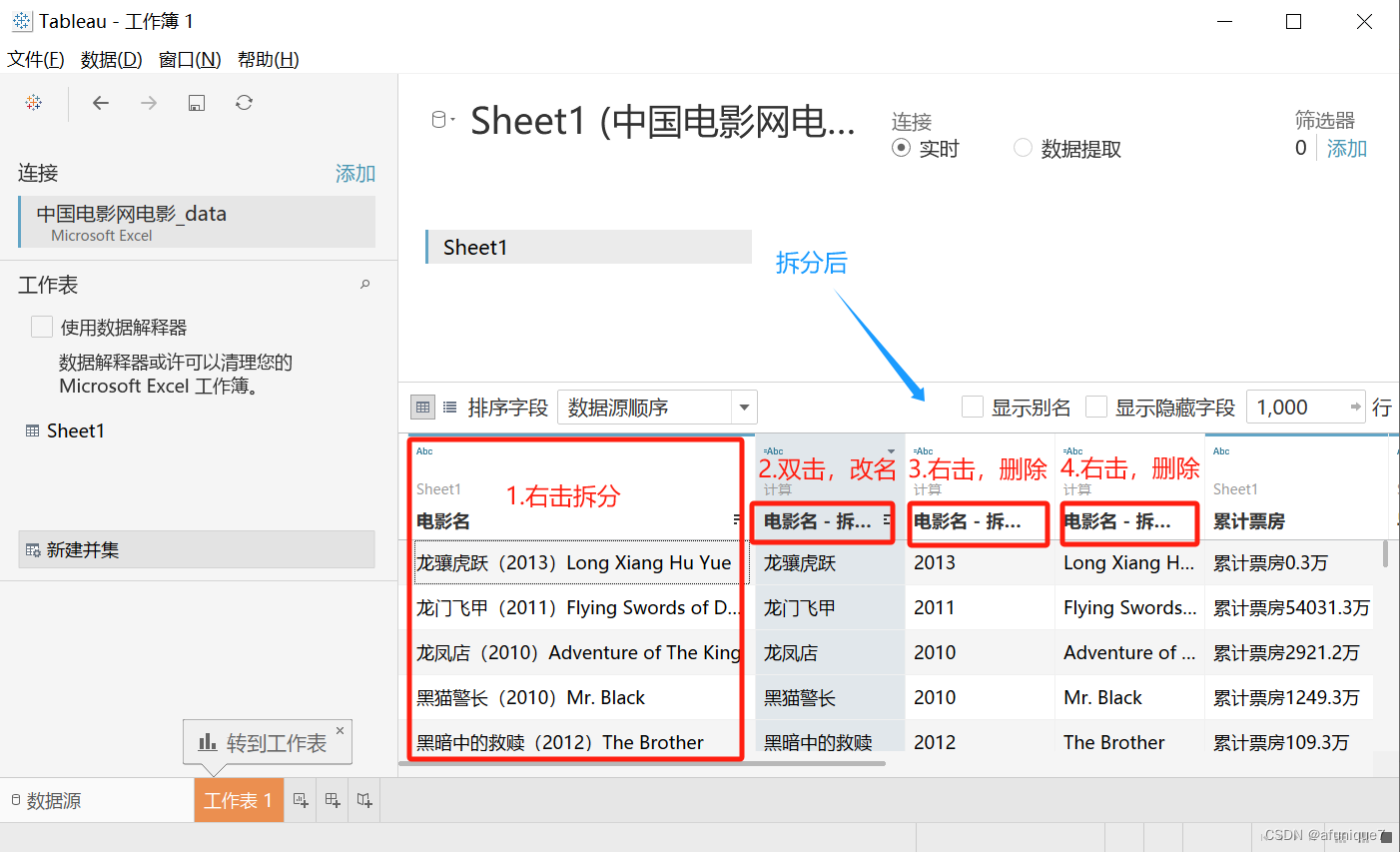Click the new story icon
The width and height of the screenshot is (1400, 852).
[364, 800]
